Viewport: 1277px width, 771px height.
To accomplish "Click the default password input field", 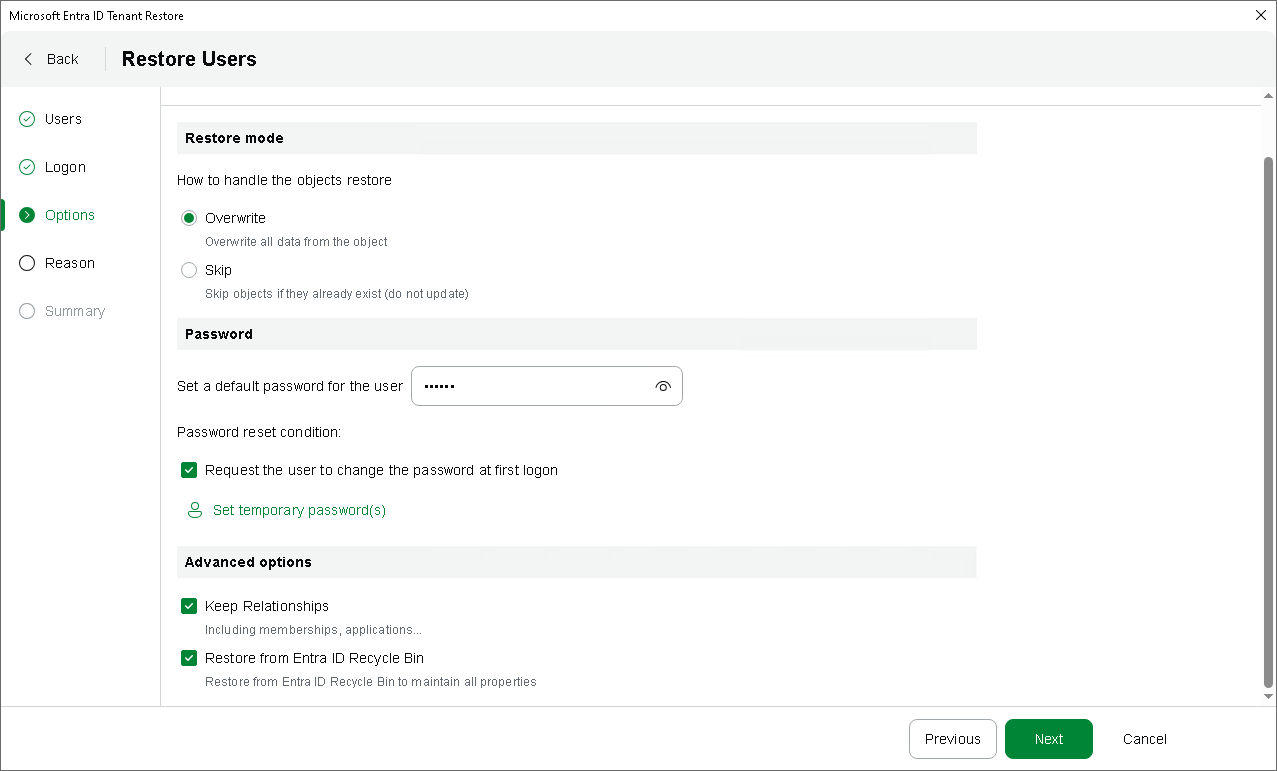I will click(530, 386).
